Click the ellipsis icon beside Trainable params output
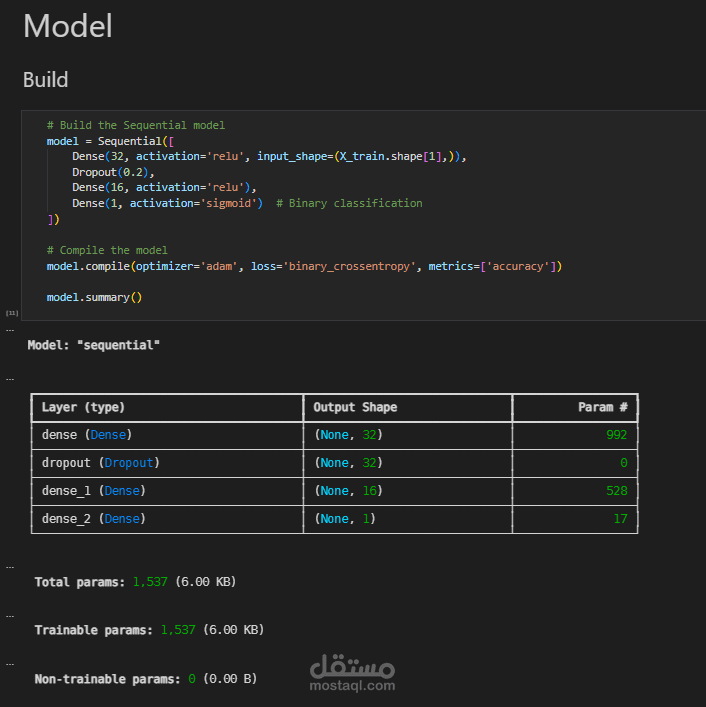The image size is (706, 707). pyautogui.click(x=9, y=615)
